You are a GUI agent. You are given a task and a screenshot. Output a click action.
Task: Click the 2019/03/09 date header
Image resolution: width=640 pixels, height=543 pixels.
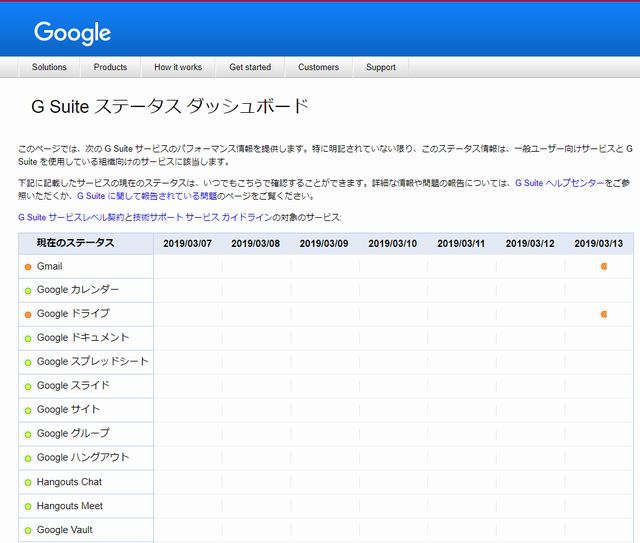[324, 244]
